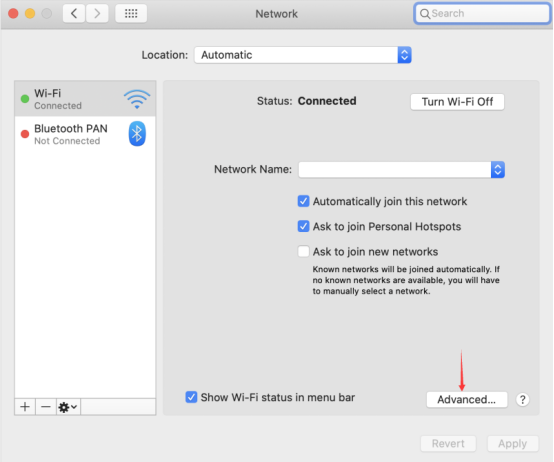Toggle Ask to join Personal Hotspots
Screen dimensions: 554x462
tap(303, 226)
